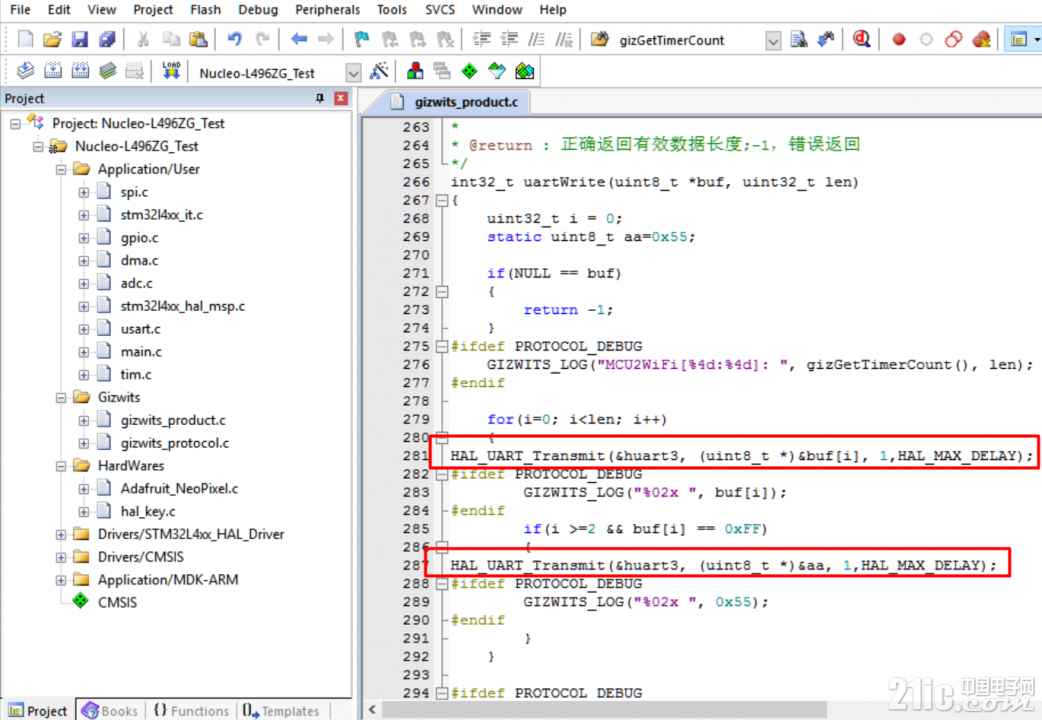Expand the gizwits_protocol.c file node
The image size is (1042, 720).
(84, 443)
